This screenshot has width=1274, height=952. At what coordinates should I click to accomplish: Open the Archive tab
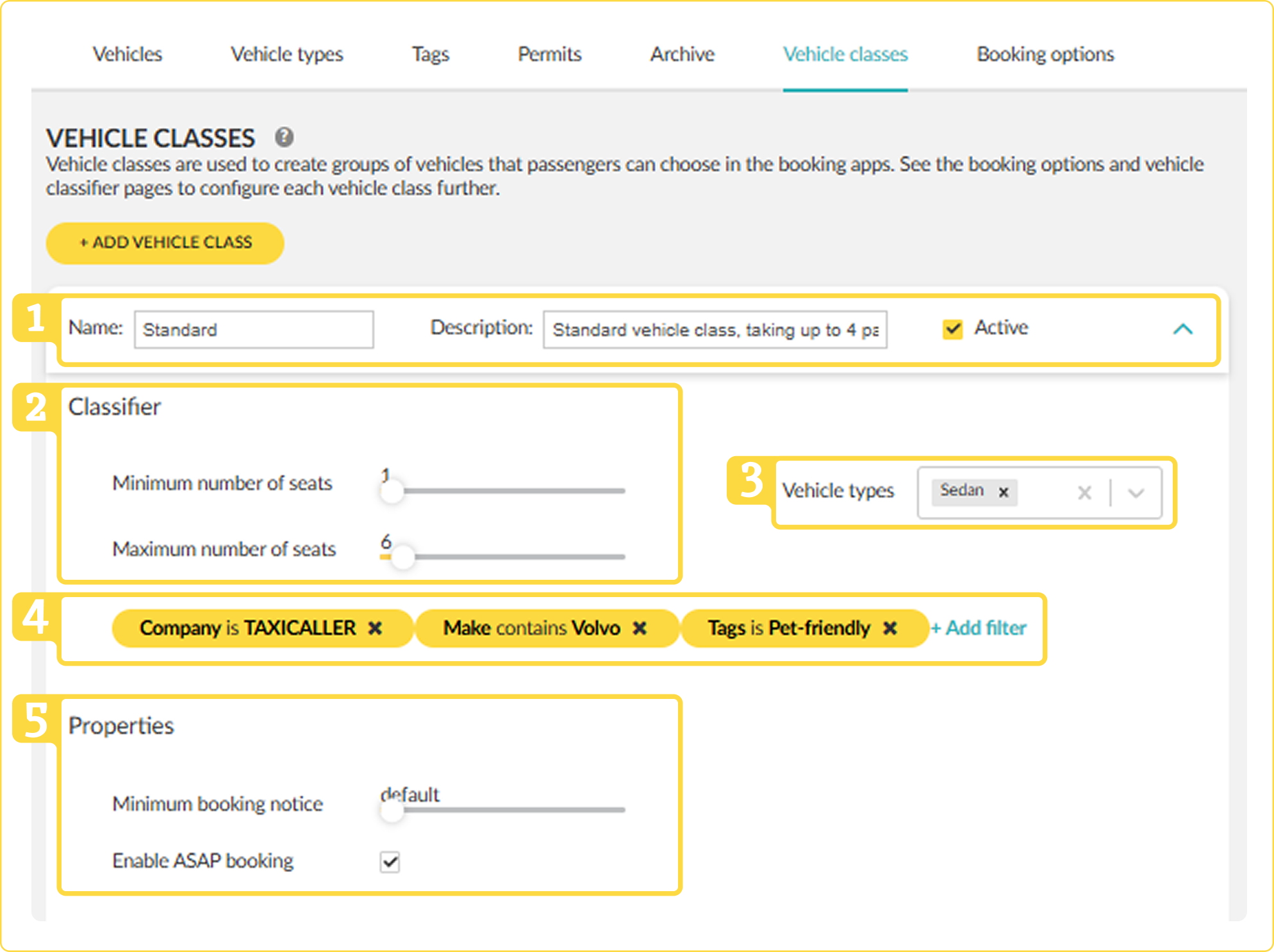(x=682, y=54)
